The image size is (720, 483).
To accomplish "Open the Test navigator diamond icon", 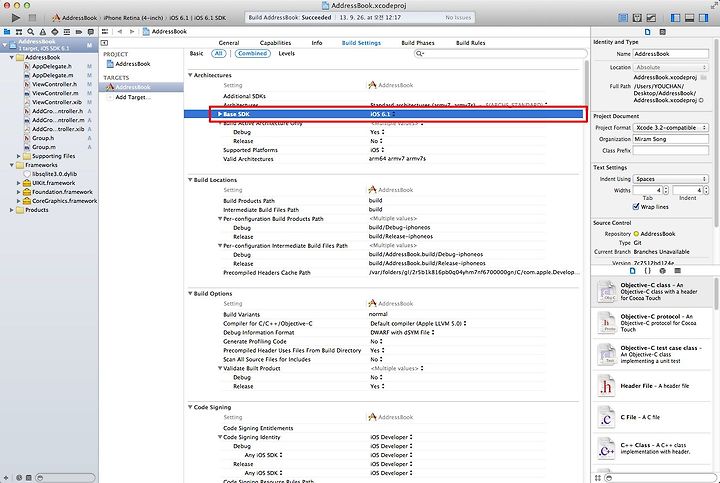I will pyautogui.click(x=55, y=32).
